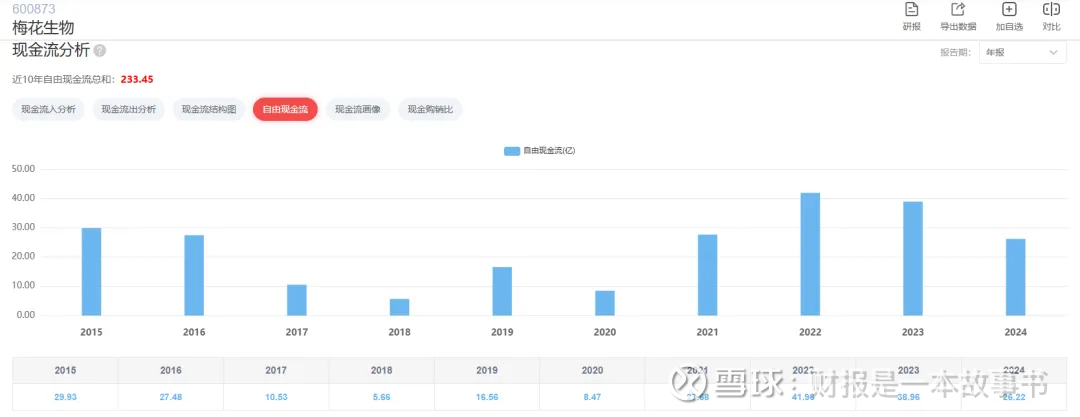Screen dimensions: 1080x417
Task: Switch to 现金流结构图 tab
Action: point(209,110)
